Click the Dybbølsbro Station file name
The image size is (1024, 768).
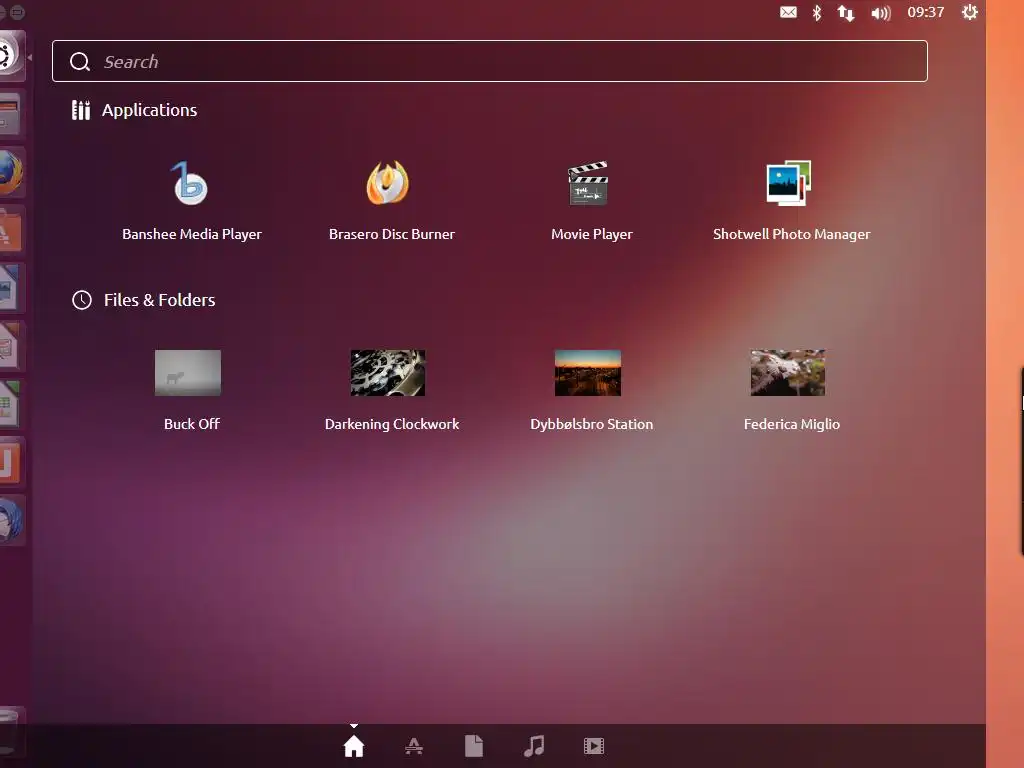pos(592,424)
